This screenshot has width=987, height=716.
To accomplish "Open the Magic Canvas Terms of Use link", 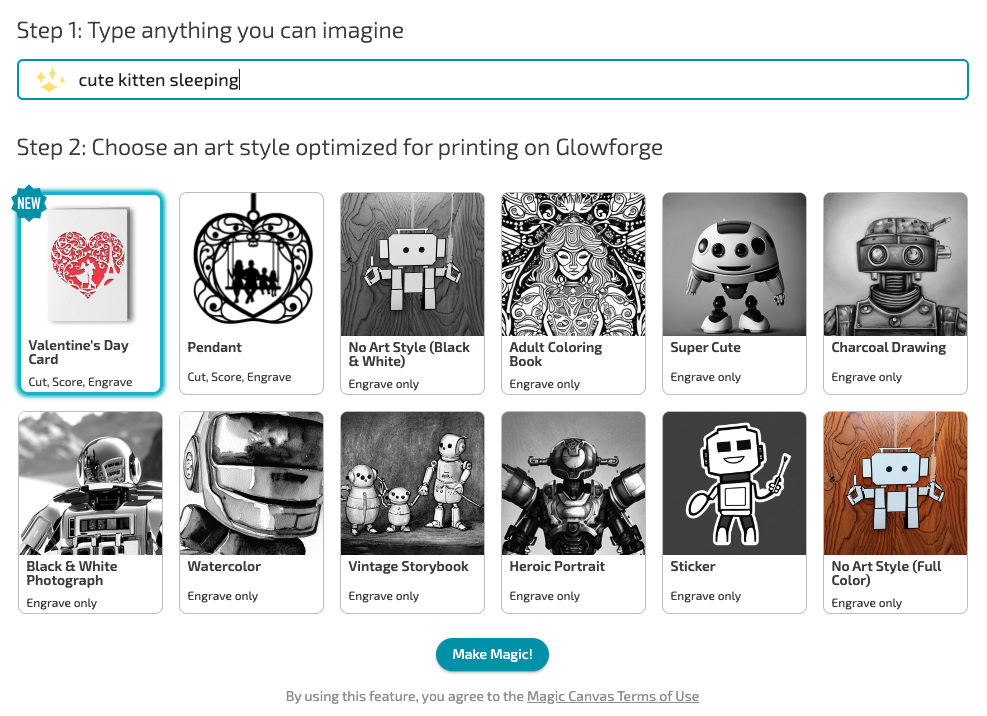I will [612, 696].
